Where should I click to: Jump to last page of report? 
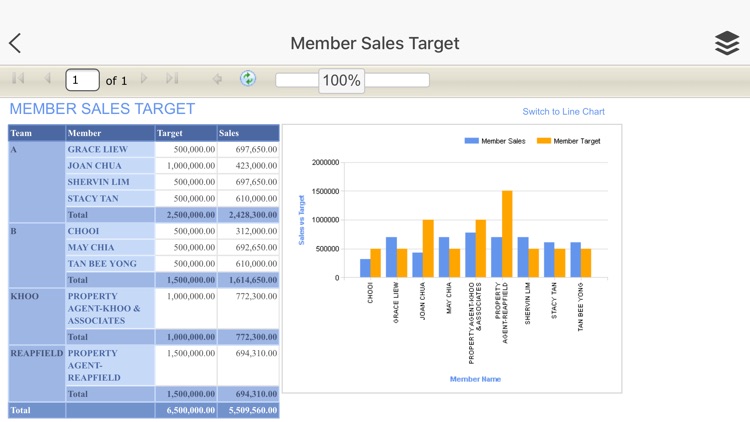click(172, 79)
